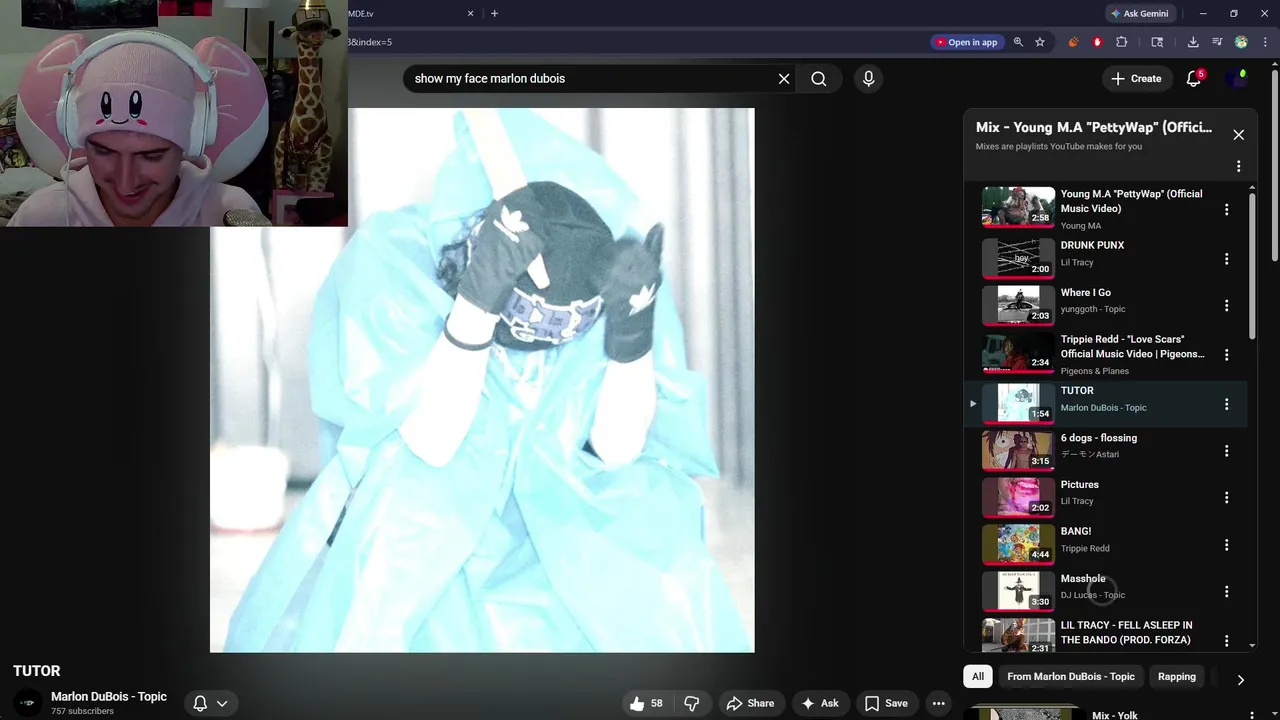Click Open in app button
Image resolution: width=1280 pixels, height=720 pixels.
(966, 42)
